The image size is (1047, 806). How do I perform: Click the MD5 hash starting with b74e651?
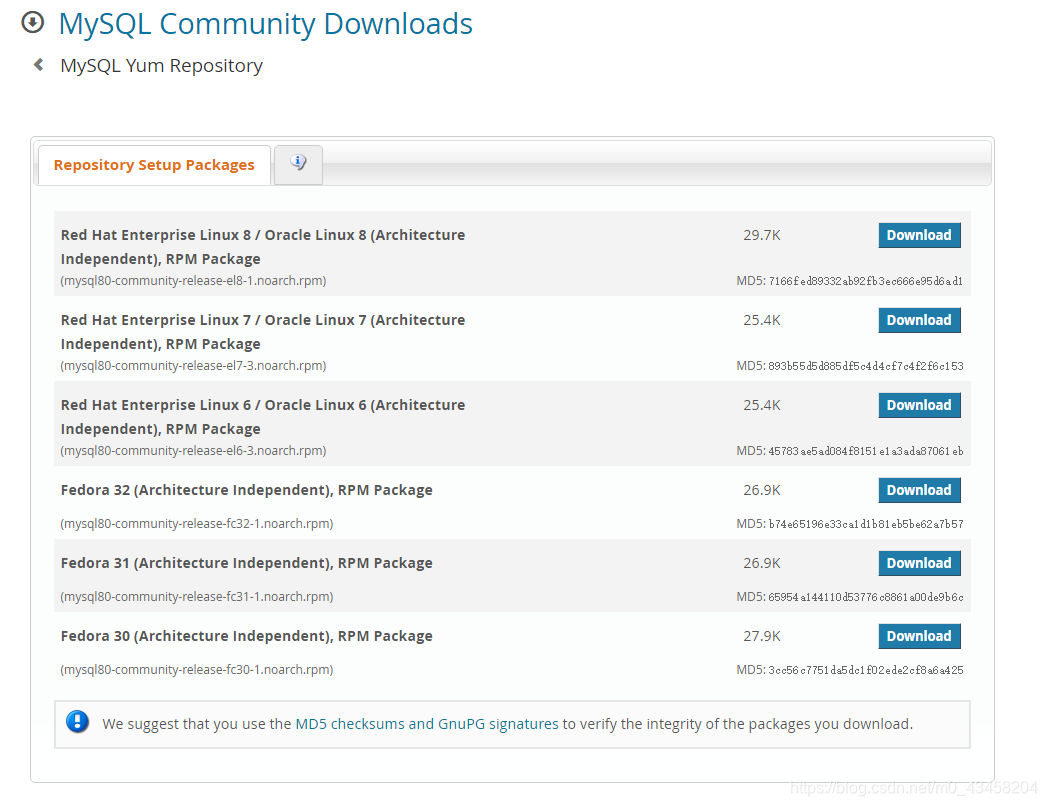[x=865, y=524]
